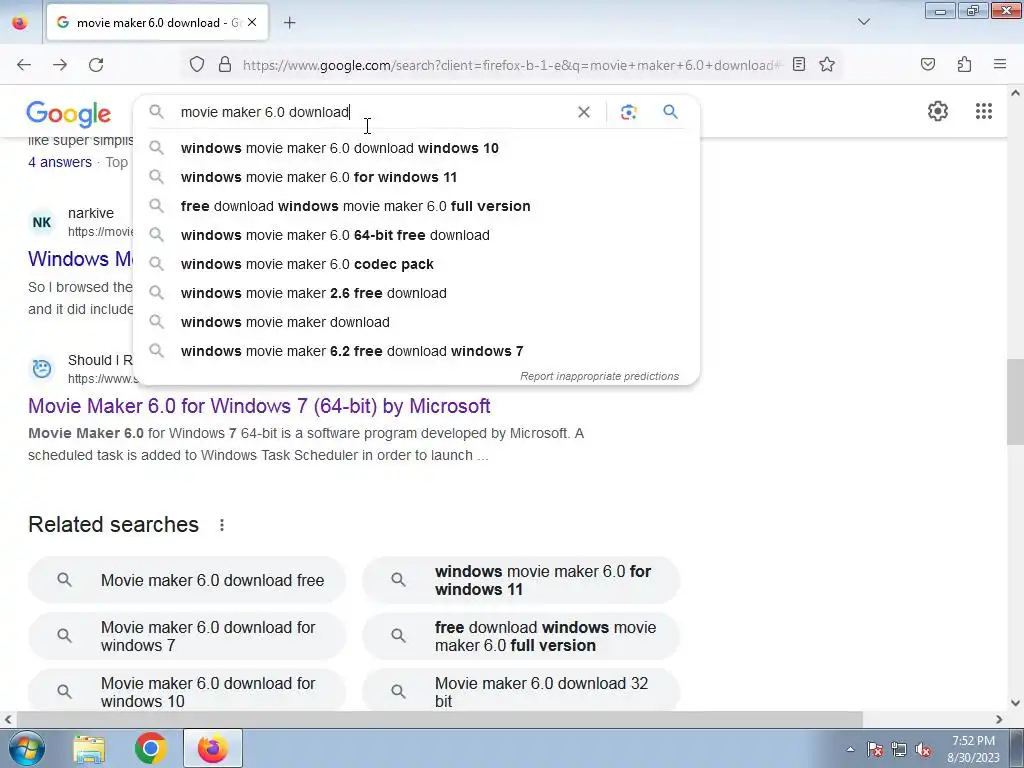This screenshot has height=768, width=1024.
Task: Select suggestion 'windows movie maker download'
Action: point(416,322)
